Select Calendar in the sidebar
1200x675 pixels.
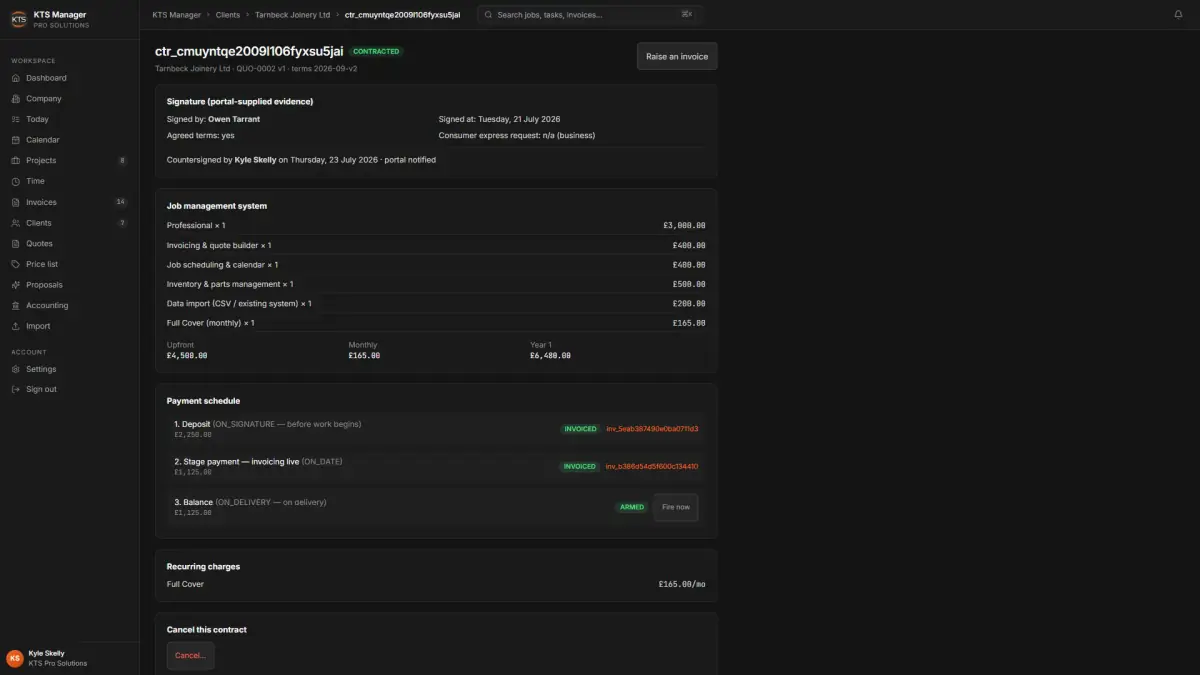(69, 140)
